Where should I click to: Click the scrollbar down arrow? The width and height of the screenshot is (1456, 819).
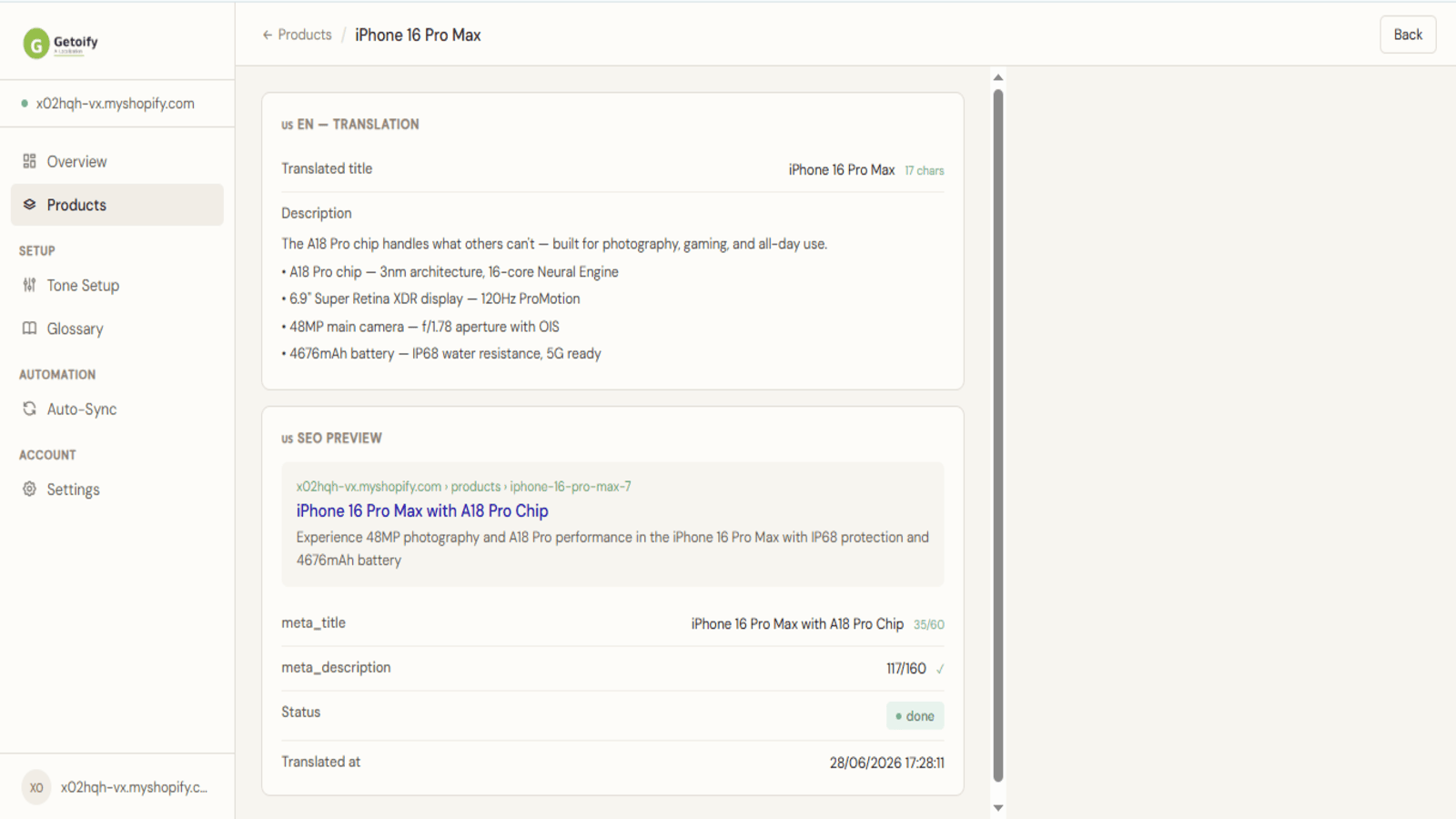pos(998,808)
